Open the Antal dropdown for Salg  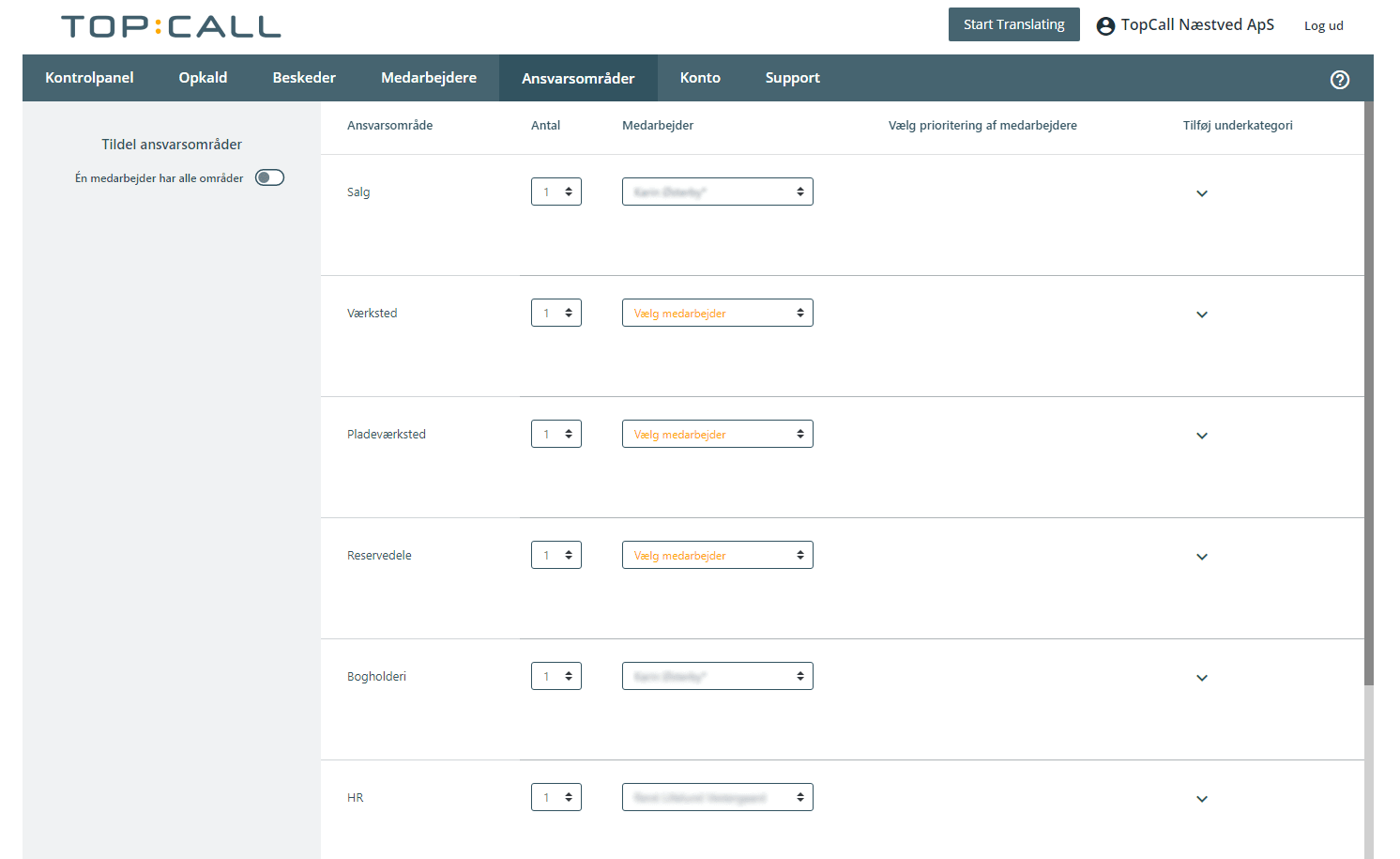click(556, 192)
